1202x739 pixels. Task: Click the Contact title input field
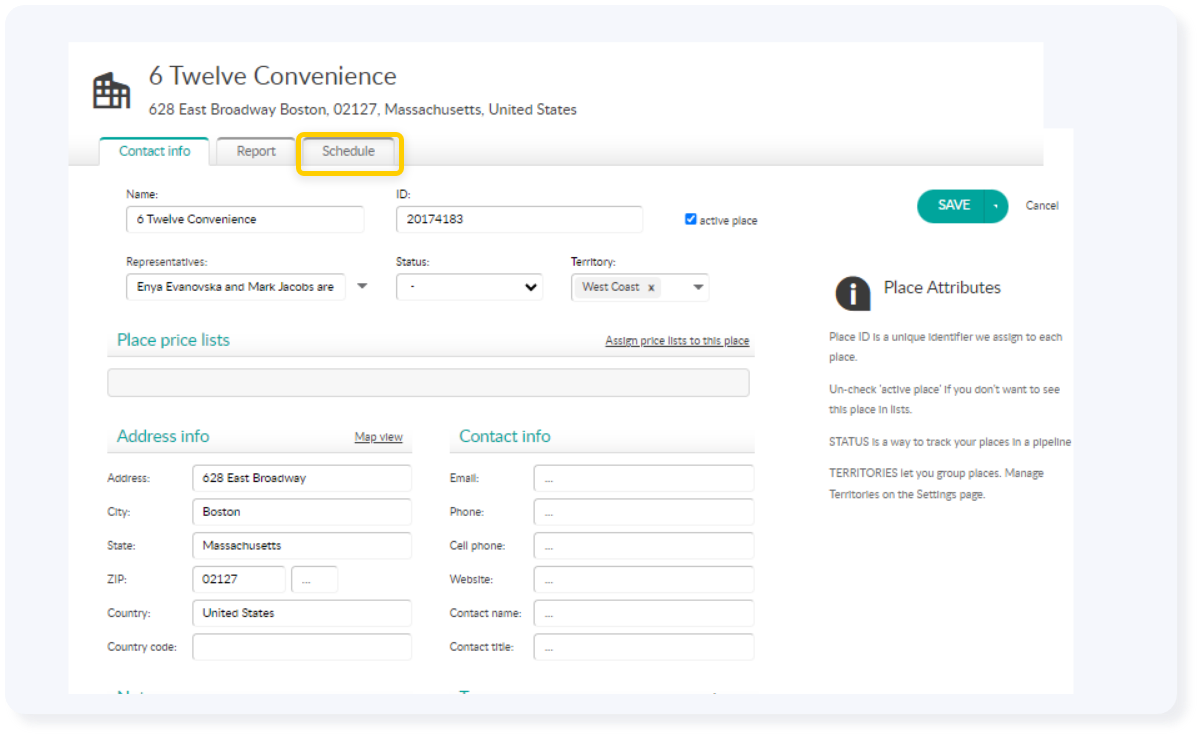644,647
